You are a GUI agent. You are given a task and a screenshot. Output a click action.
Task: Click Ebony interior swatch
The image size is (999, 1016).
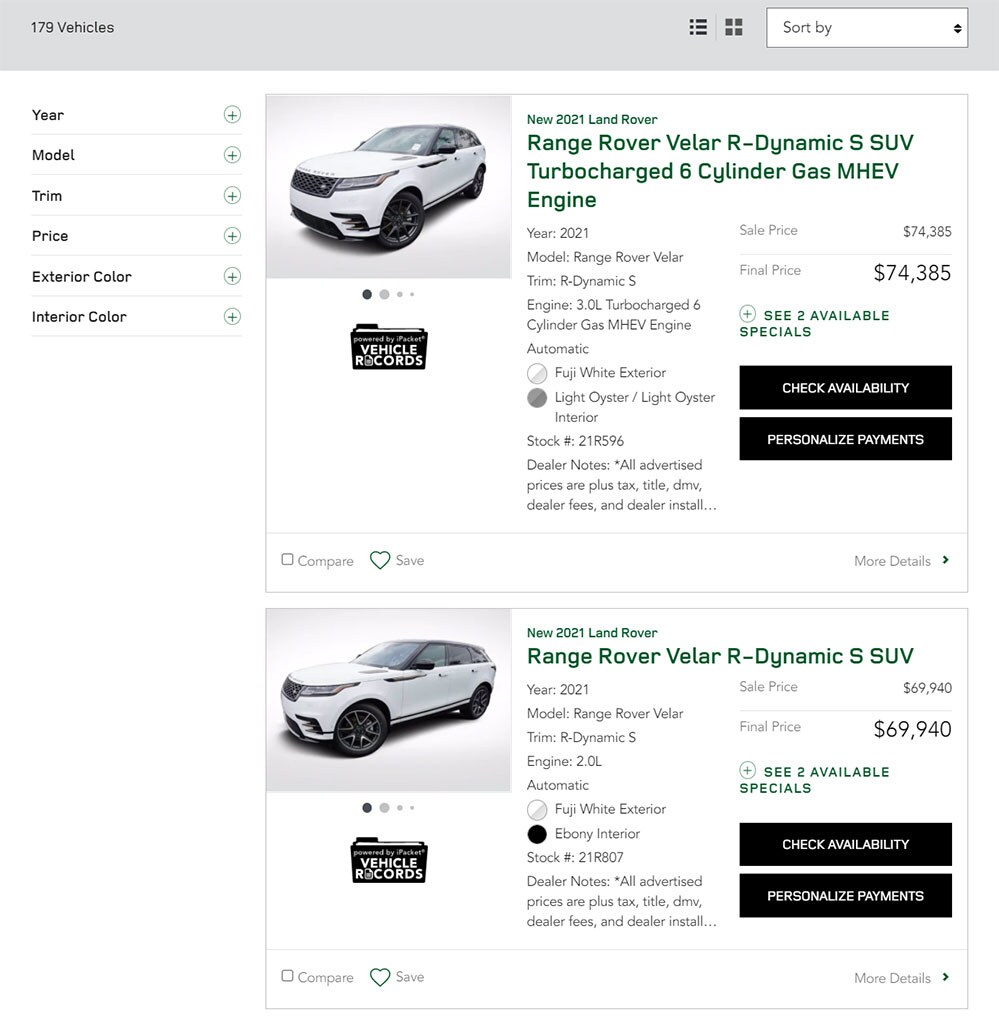[536, 834]
